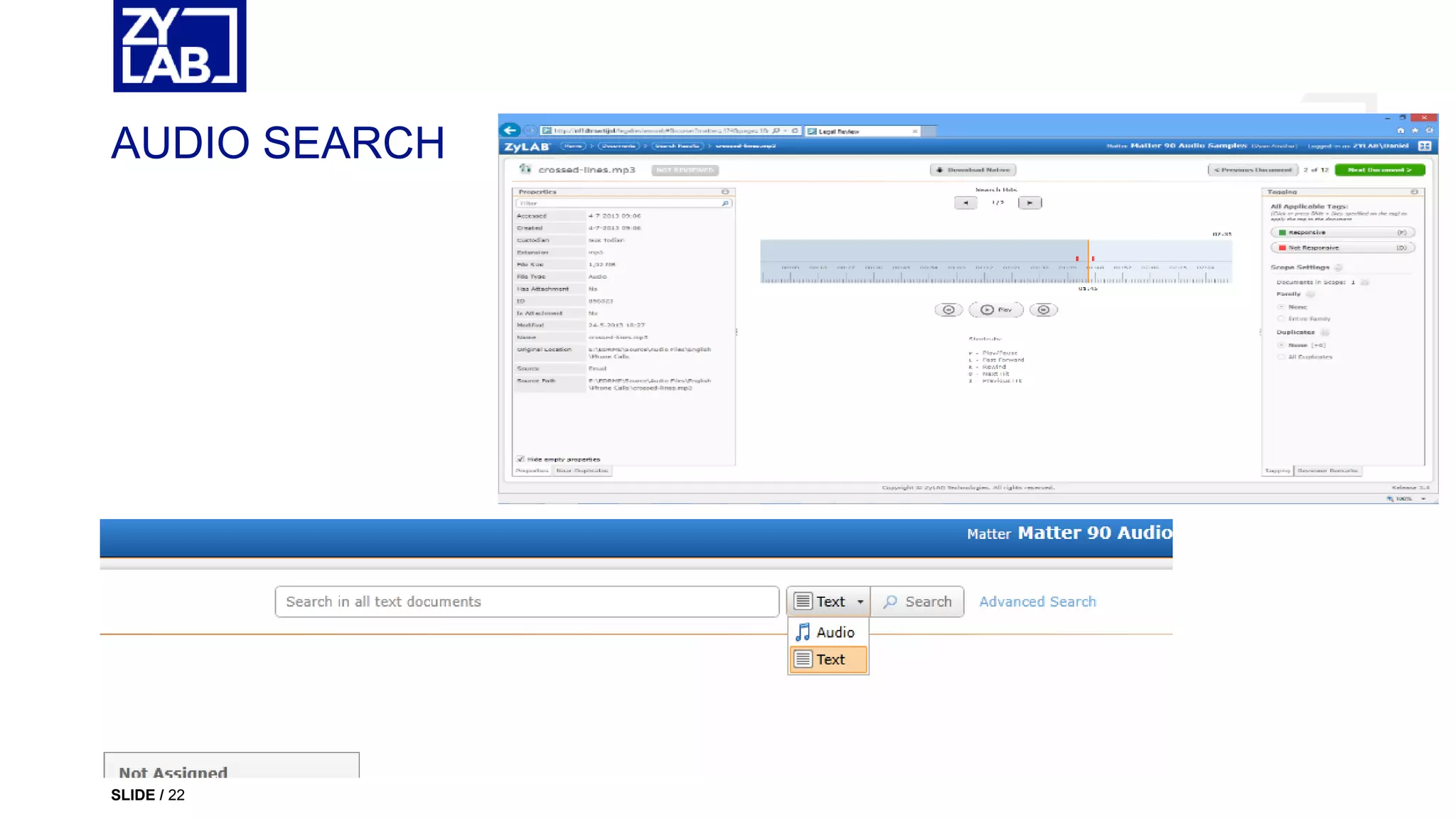Click the crossed-lines.mp3 file icon

(x=525, y=169)
